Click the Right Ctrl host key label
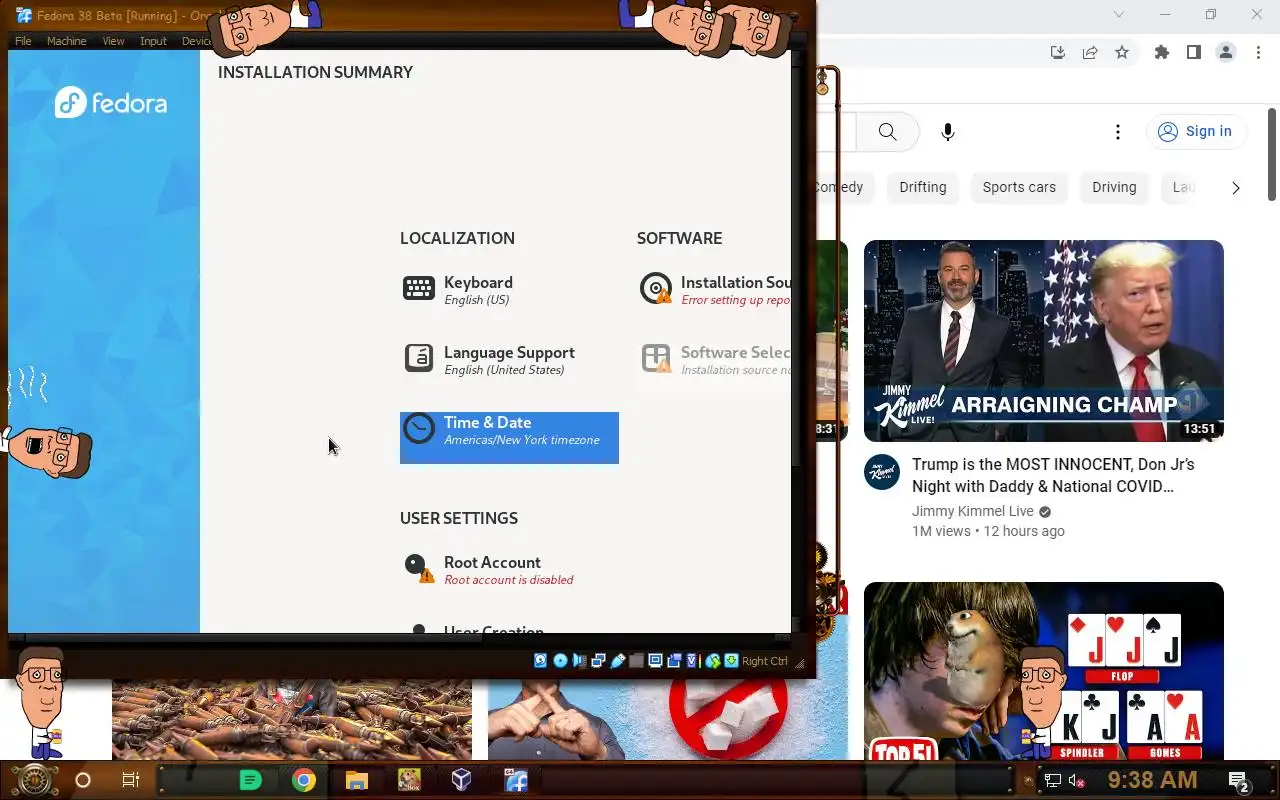Screen dimensions: 1280x800 click(x=765, y=661)
